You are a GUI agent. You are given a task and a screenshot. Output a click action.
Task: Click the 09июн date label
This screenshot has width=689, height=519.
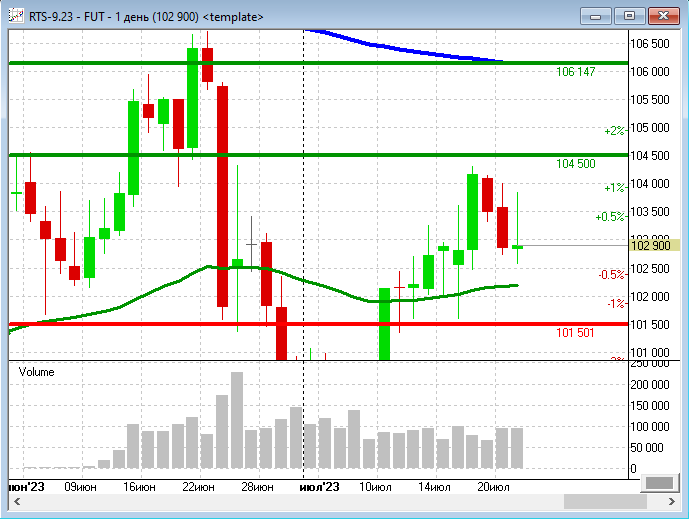[80, 487]
